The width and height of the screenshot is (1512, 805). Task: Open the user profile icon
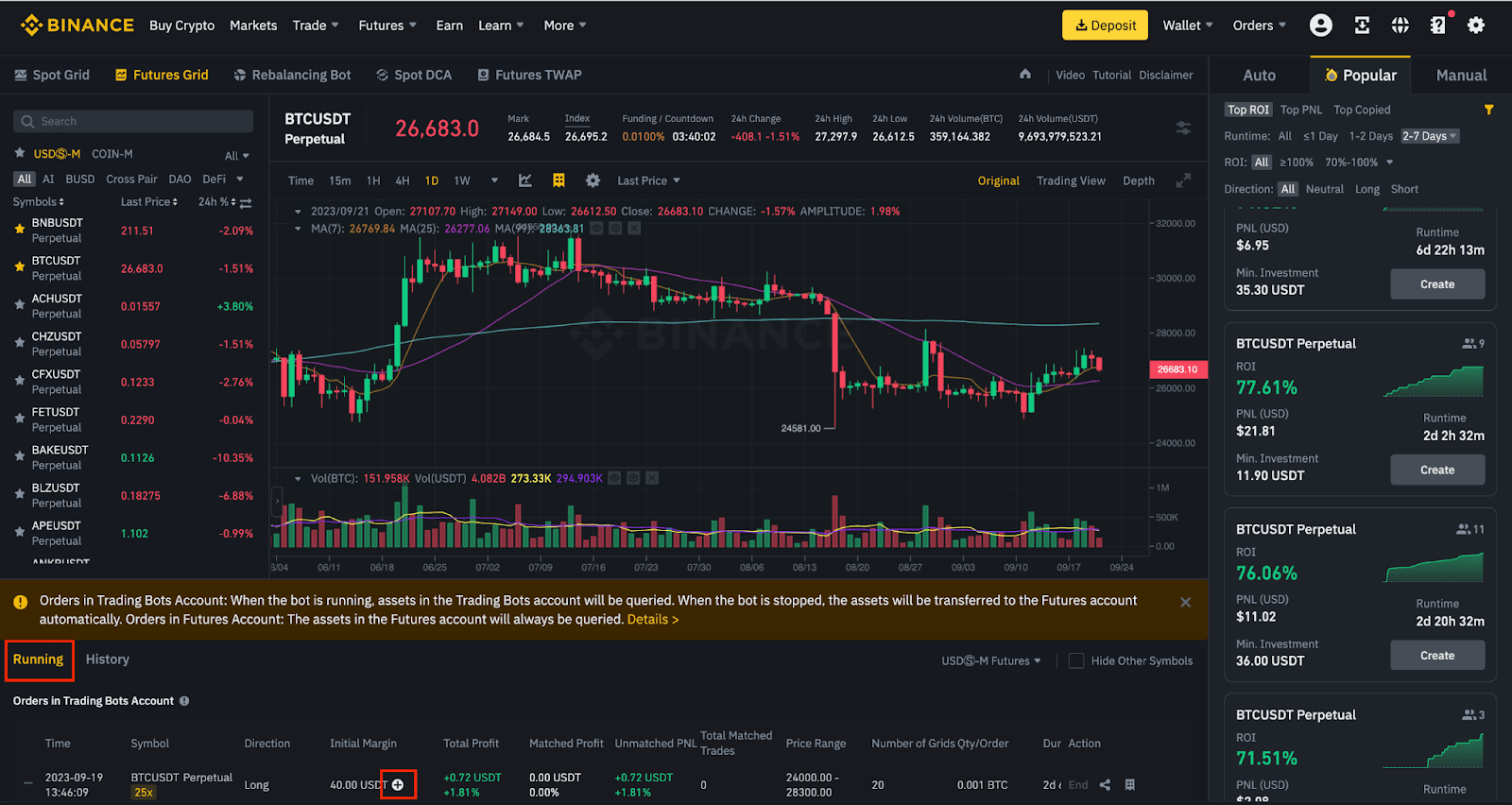click(1320, 26)
